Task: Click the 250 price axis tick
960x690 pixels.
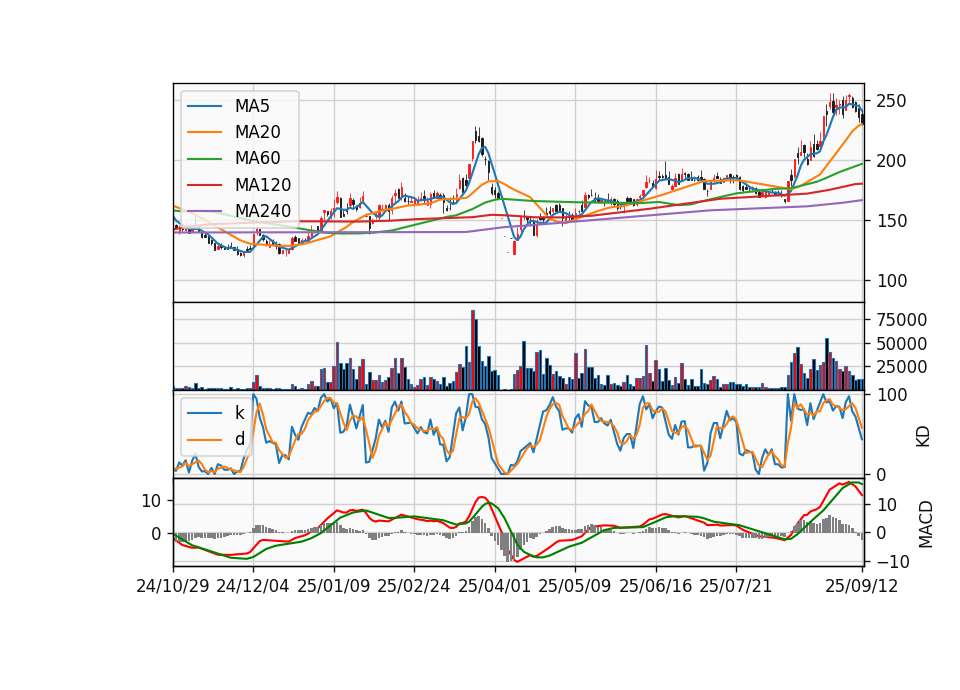Action: 891,101
